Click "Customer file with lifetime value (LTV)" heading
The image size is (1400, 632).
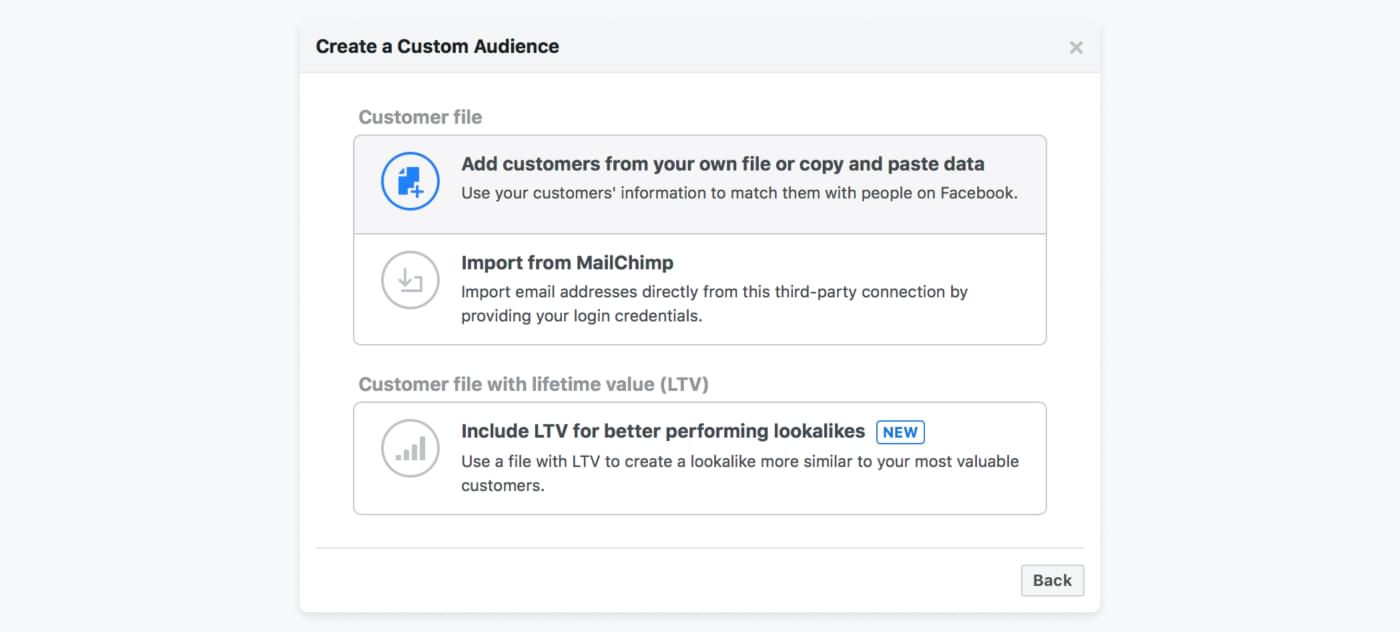pyautogui.click(x=533, y=384)
